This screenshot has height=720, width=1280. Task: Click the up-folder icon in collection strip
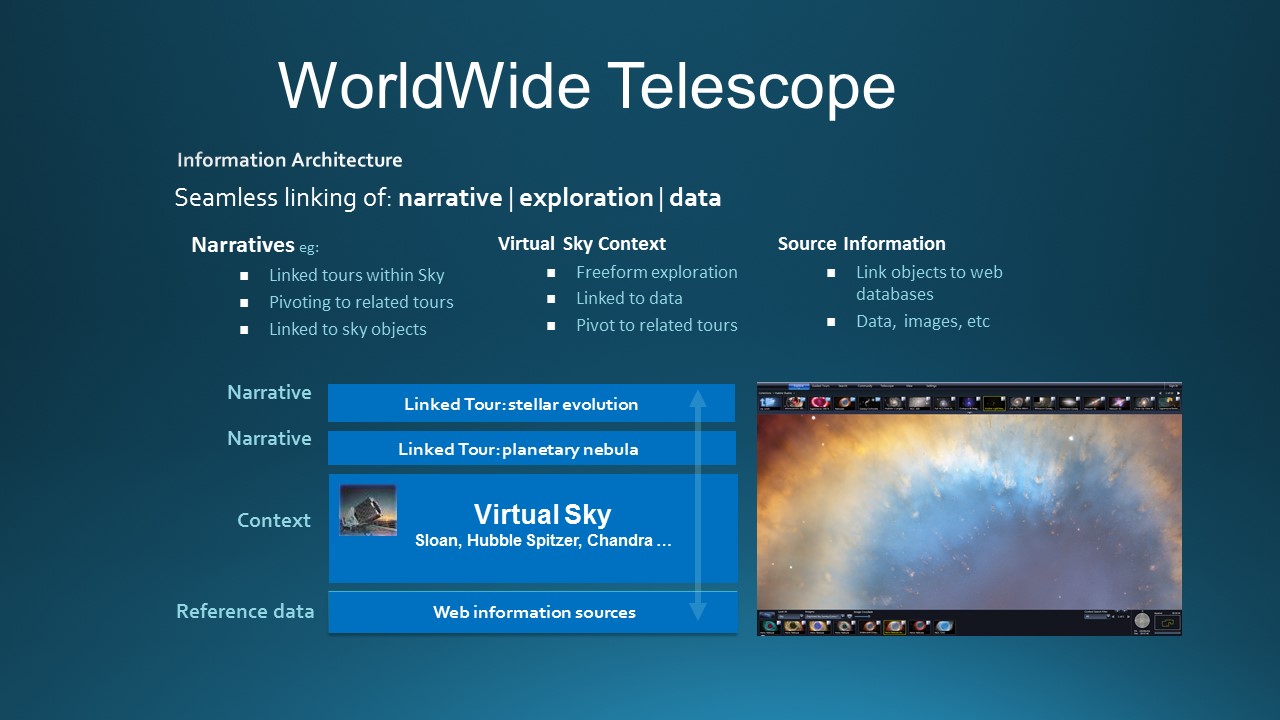[x=770, y=402]
